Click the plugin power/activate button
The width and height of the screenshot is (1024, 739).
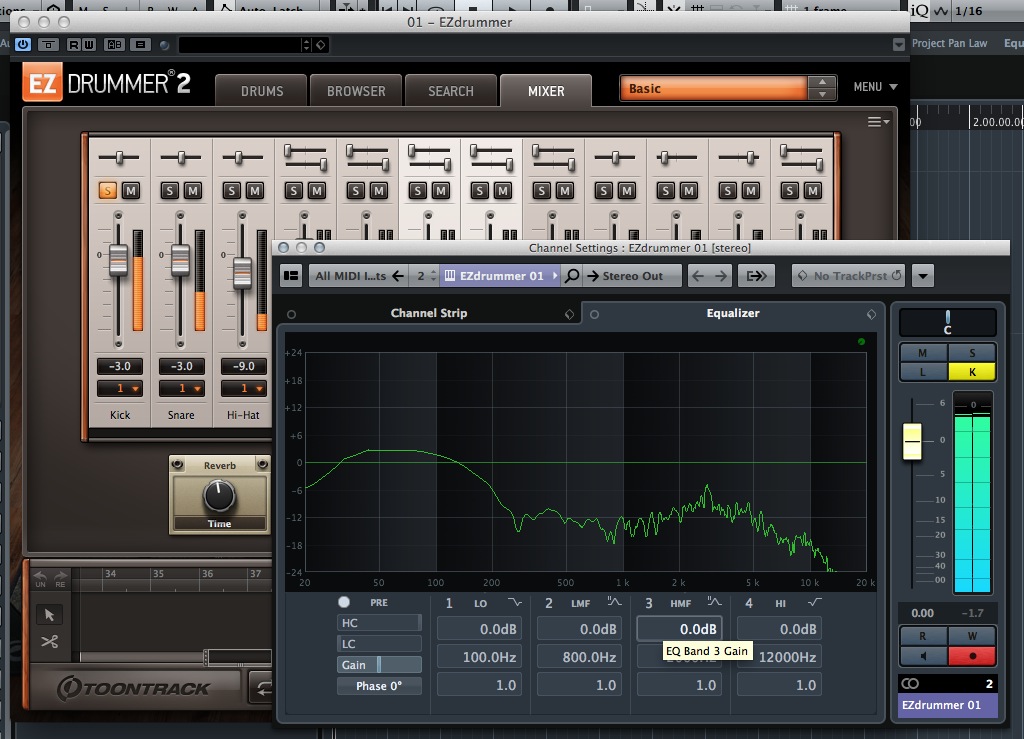(22, 45)
